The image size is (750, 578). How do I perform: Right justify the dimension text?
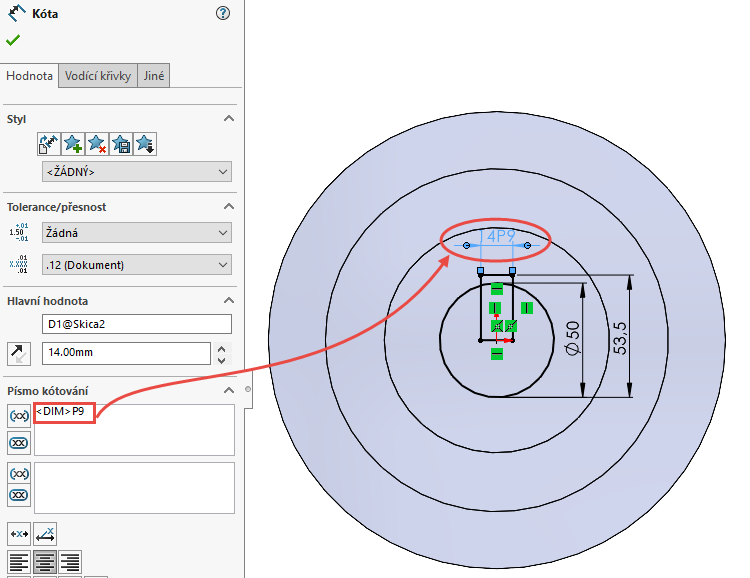pos(70,562)
